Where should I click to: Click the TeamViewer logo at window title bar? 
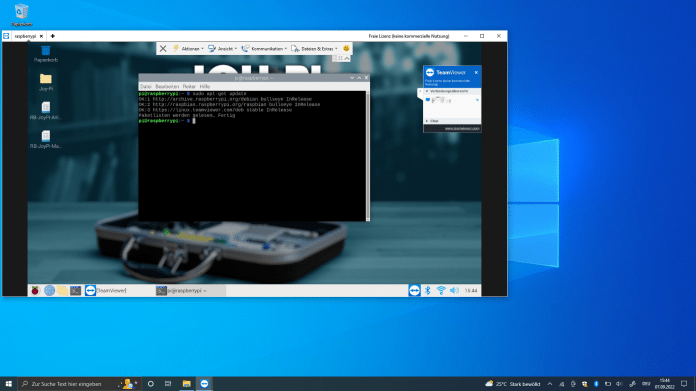6,36
